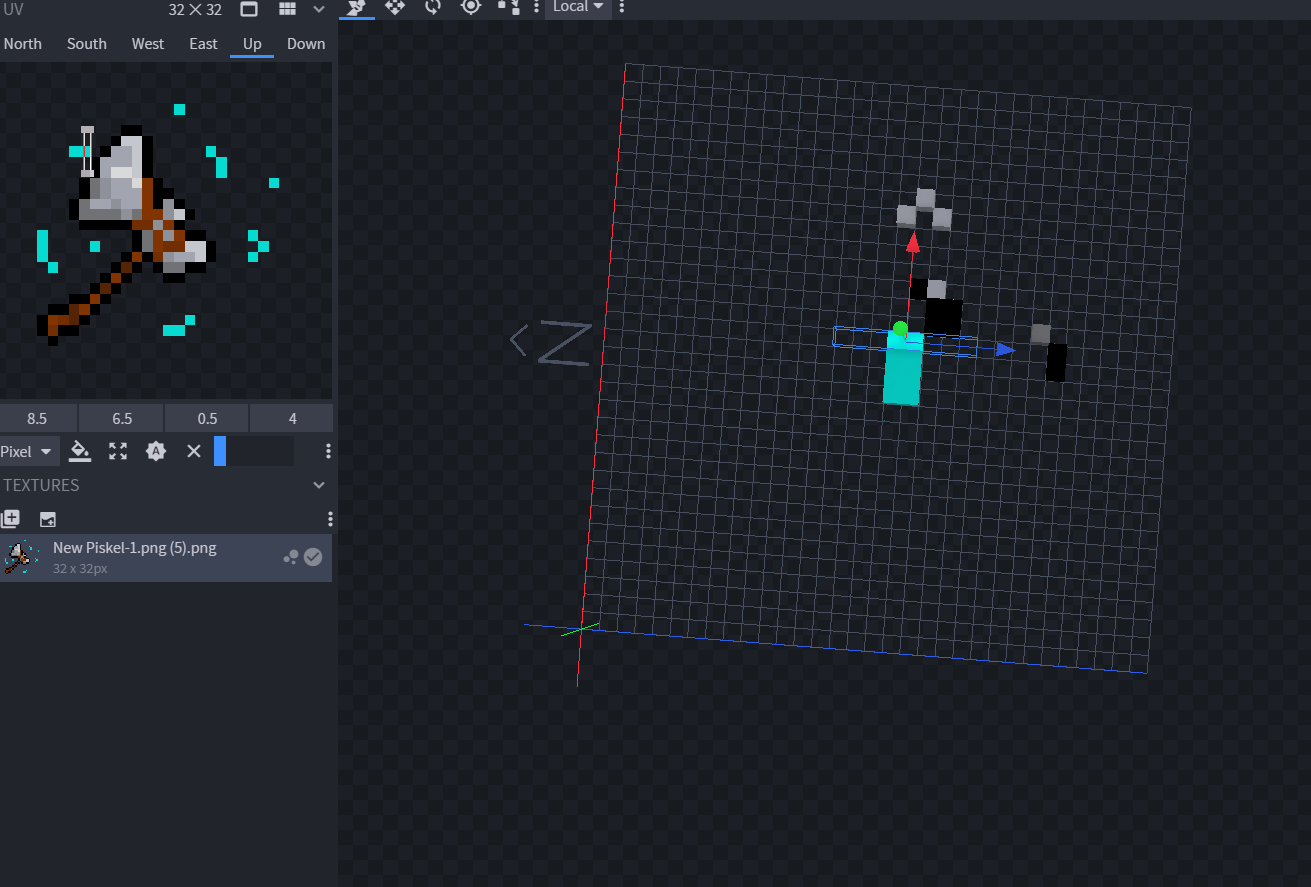Viewport: 1311px width, 887px height.
Task: Select the New Piskel-1.png texture thumbnail
Action: [x=20, y=557]
